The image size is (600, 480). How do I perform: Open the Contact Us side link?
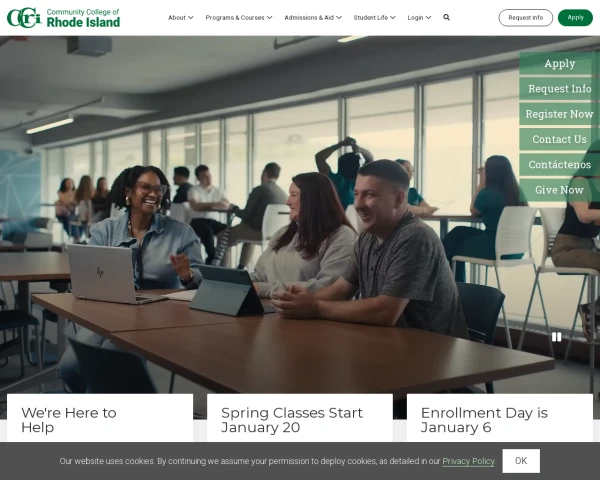click(559, 139)
